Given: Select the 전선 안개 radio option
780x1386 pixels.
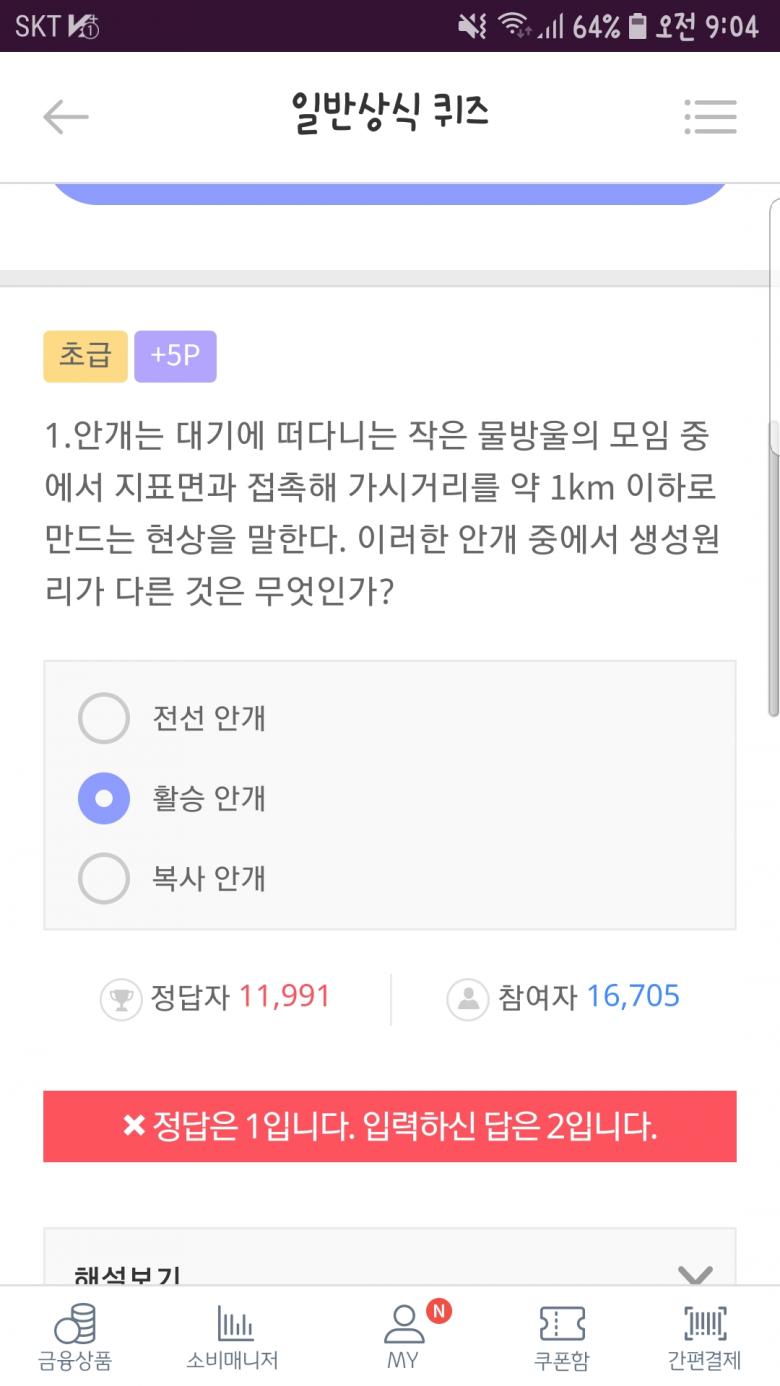Looking at the screenshot, I should [x=104, y=718].
